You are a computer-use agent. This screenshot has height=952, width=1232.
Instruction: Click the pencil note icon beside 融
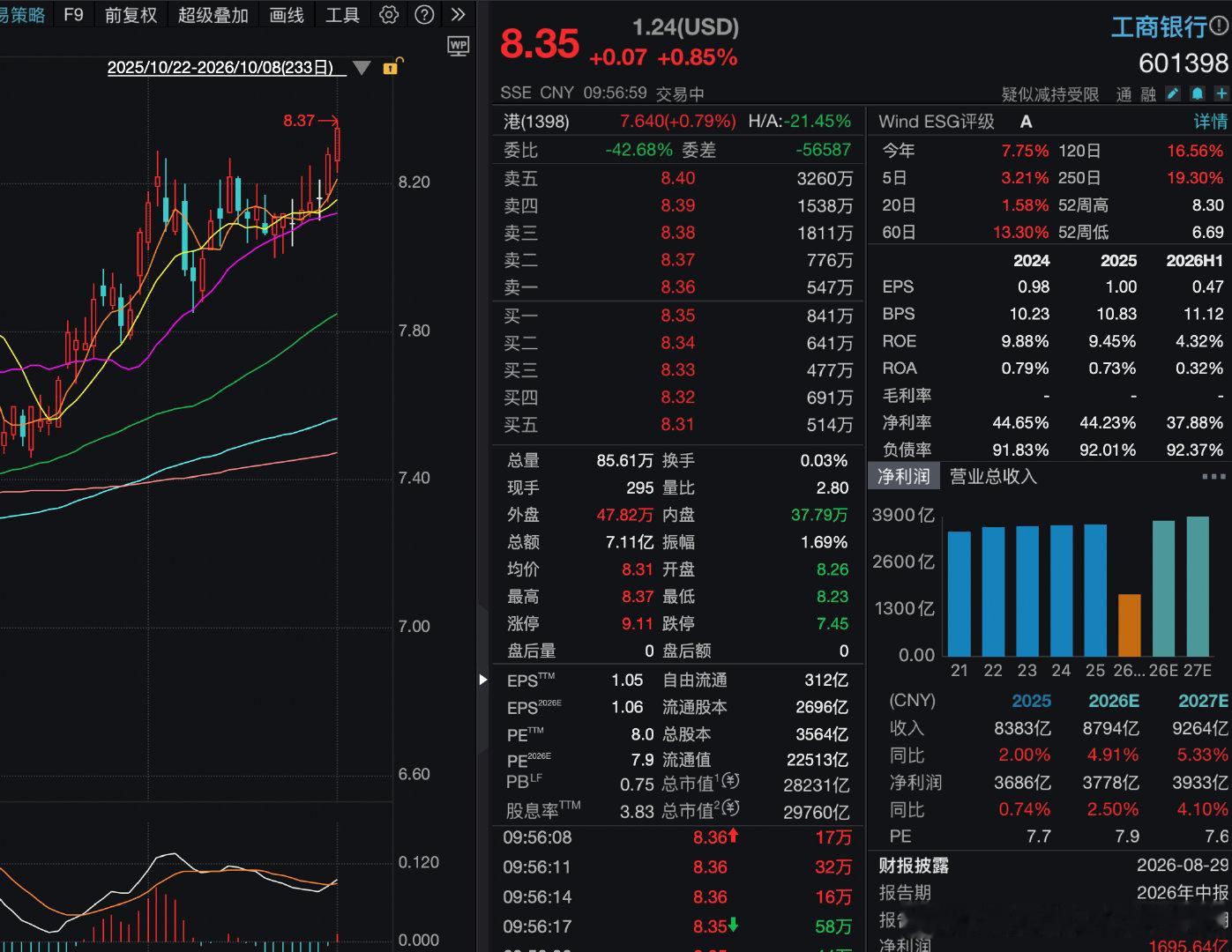click(1173, 93)
